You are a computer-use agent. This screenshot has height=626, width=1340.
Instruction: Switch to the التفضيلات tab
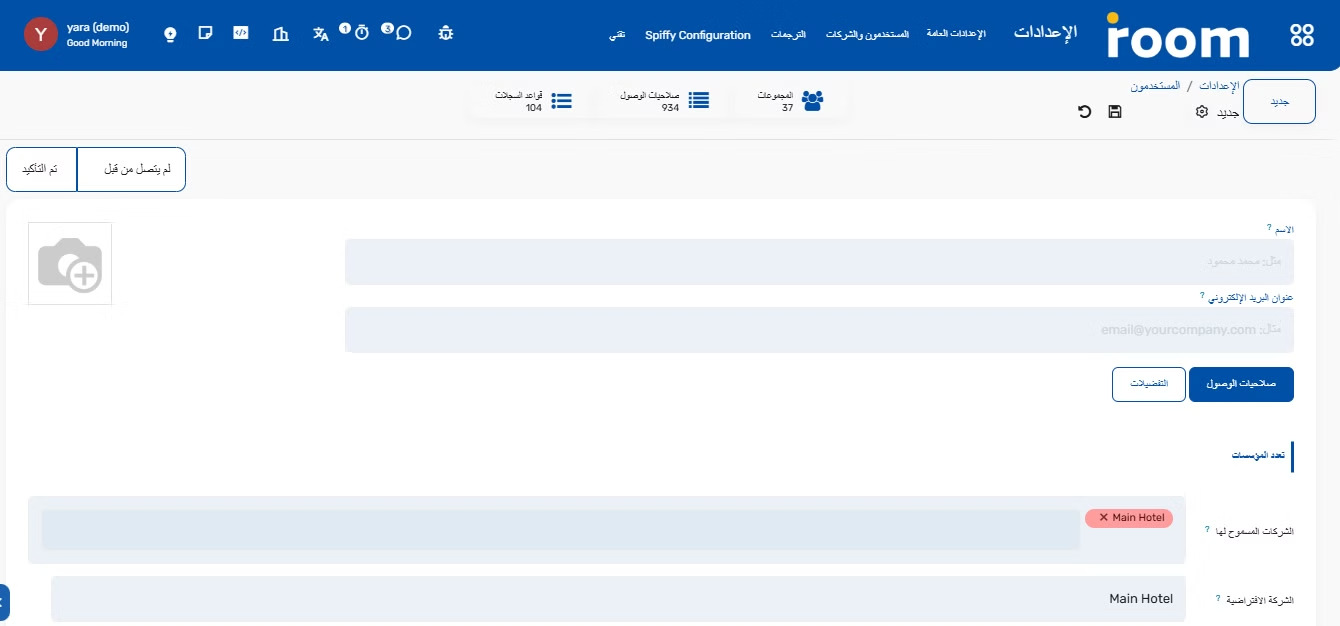[x=1148, y=384]
